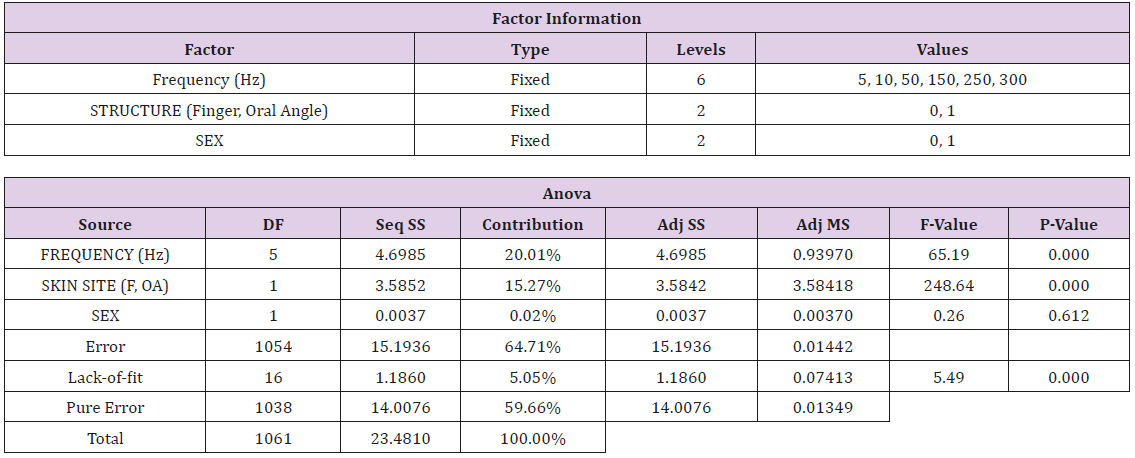Select the Pure Error source cell
This screenshot has height=458, width=1135.
click(105, 408)
